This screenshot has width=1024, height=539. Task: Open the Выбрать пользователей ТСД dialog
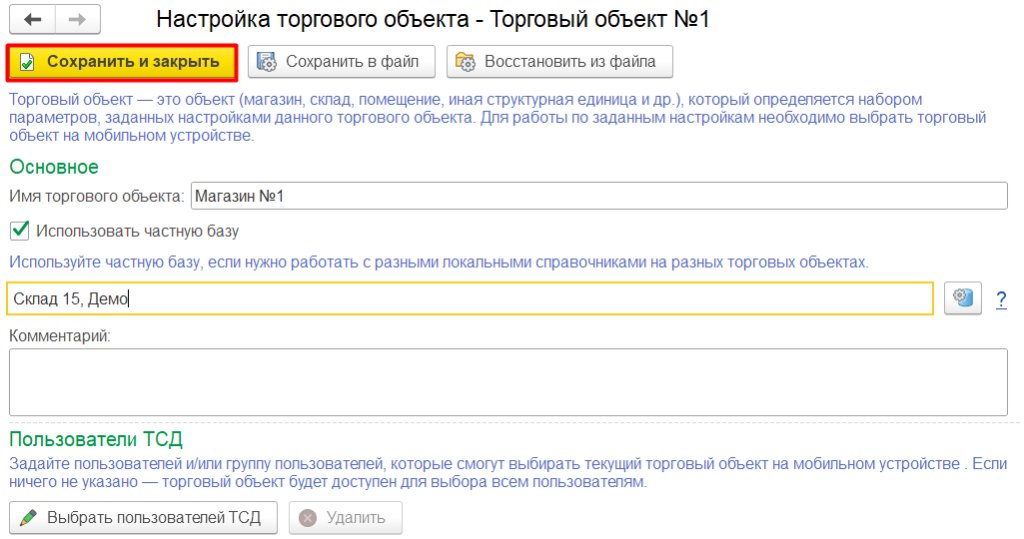coord(143,518)
